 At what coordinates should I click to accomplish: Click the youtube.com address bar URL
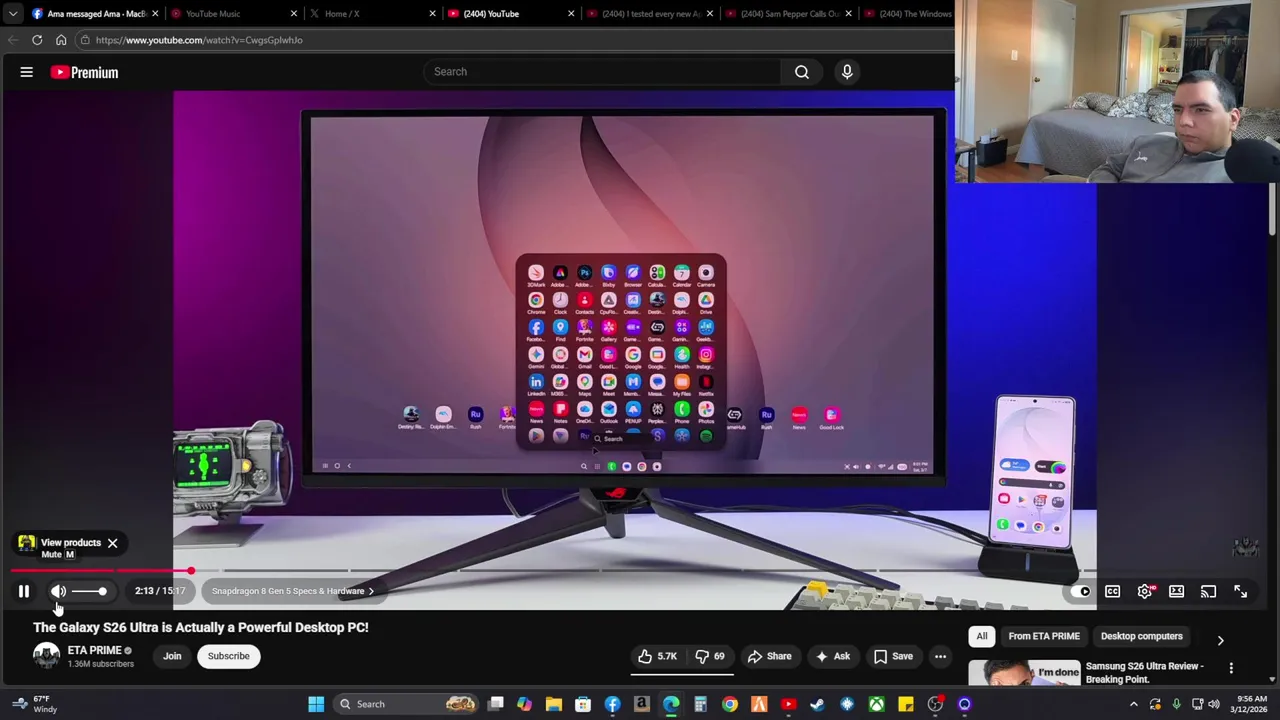(x=199, y=40)
